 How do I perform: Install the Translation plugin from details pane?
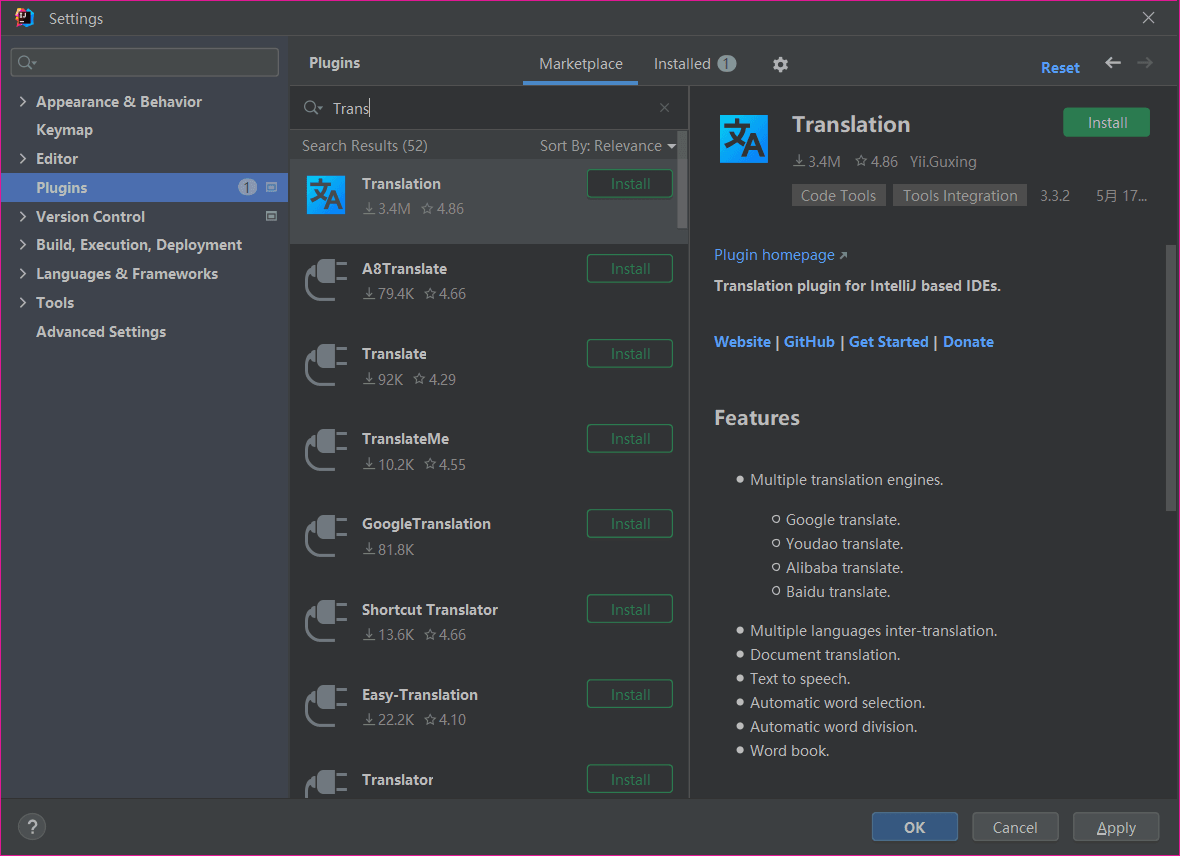point(1106,123)
